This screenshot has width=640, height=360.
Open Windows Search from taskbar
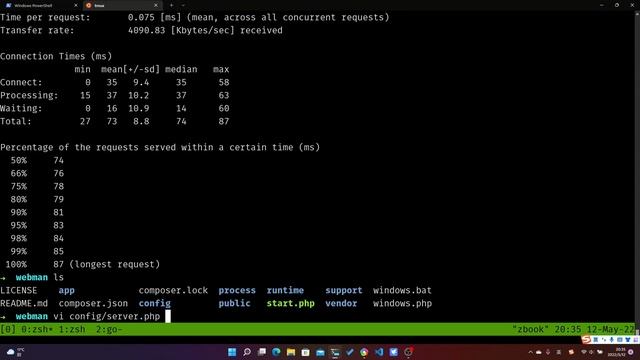[x=247, y=352]
